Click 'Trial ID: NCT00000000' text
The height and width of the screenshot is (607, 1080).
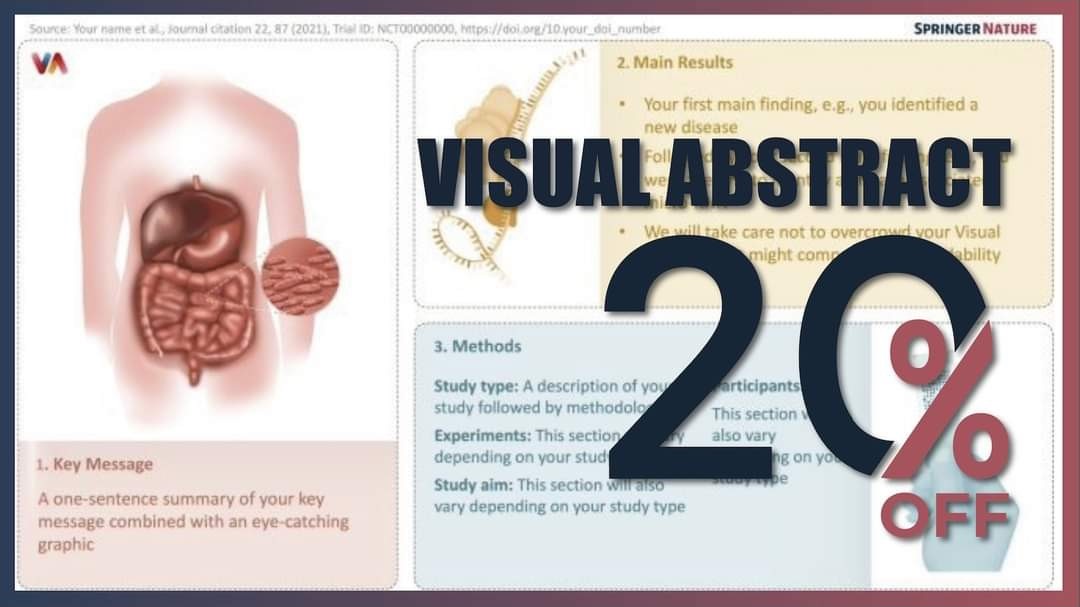click(393, 29)
